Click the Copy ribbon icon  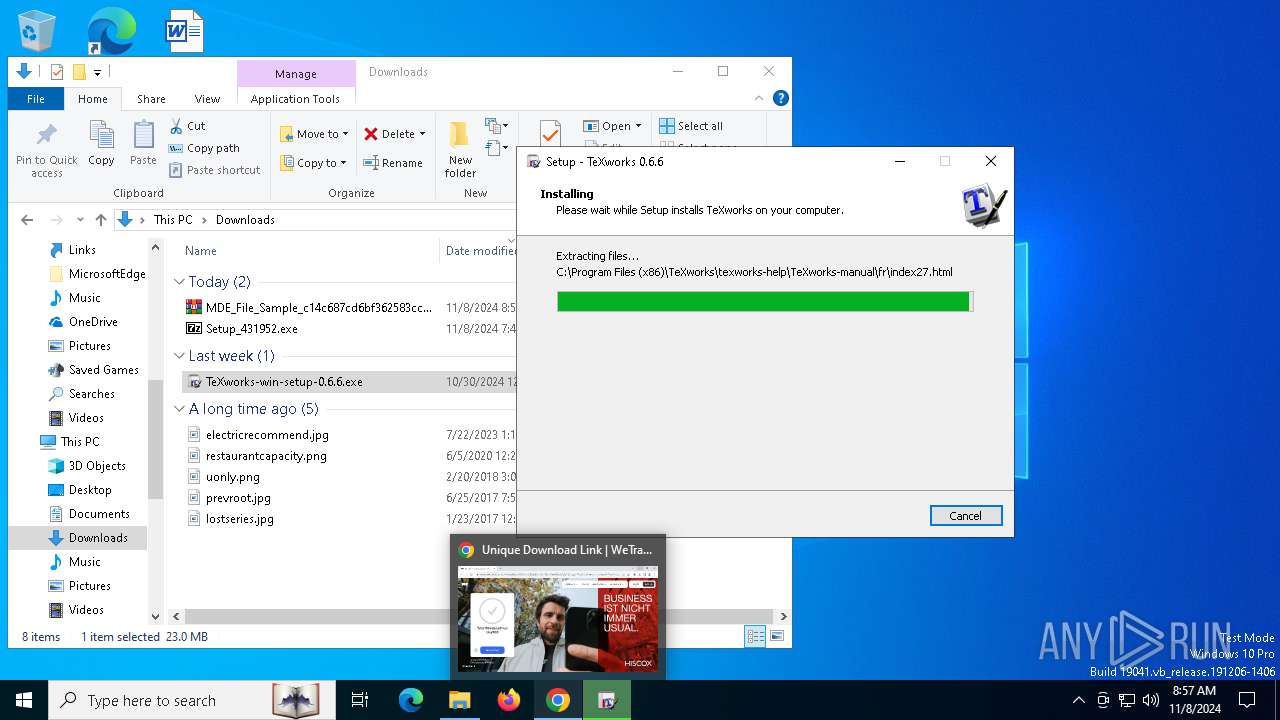point(101,143)
